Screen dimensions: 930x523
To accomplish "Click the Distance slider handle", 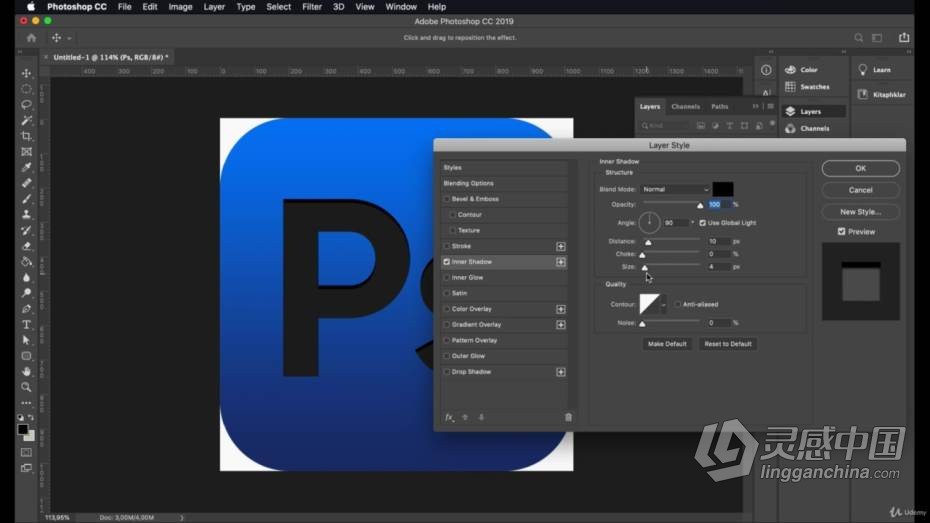I will (648, 243).
